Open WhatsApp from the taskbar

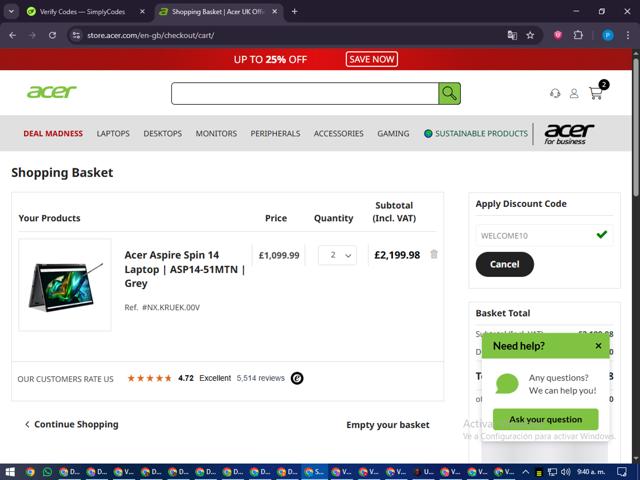point(47,472)
